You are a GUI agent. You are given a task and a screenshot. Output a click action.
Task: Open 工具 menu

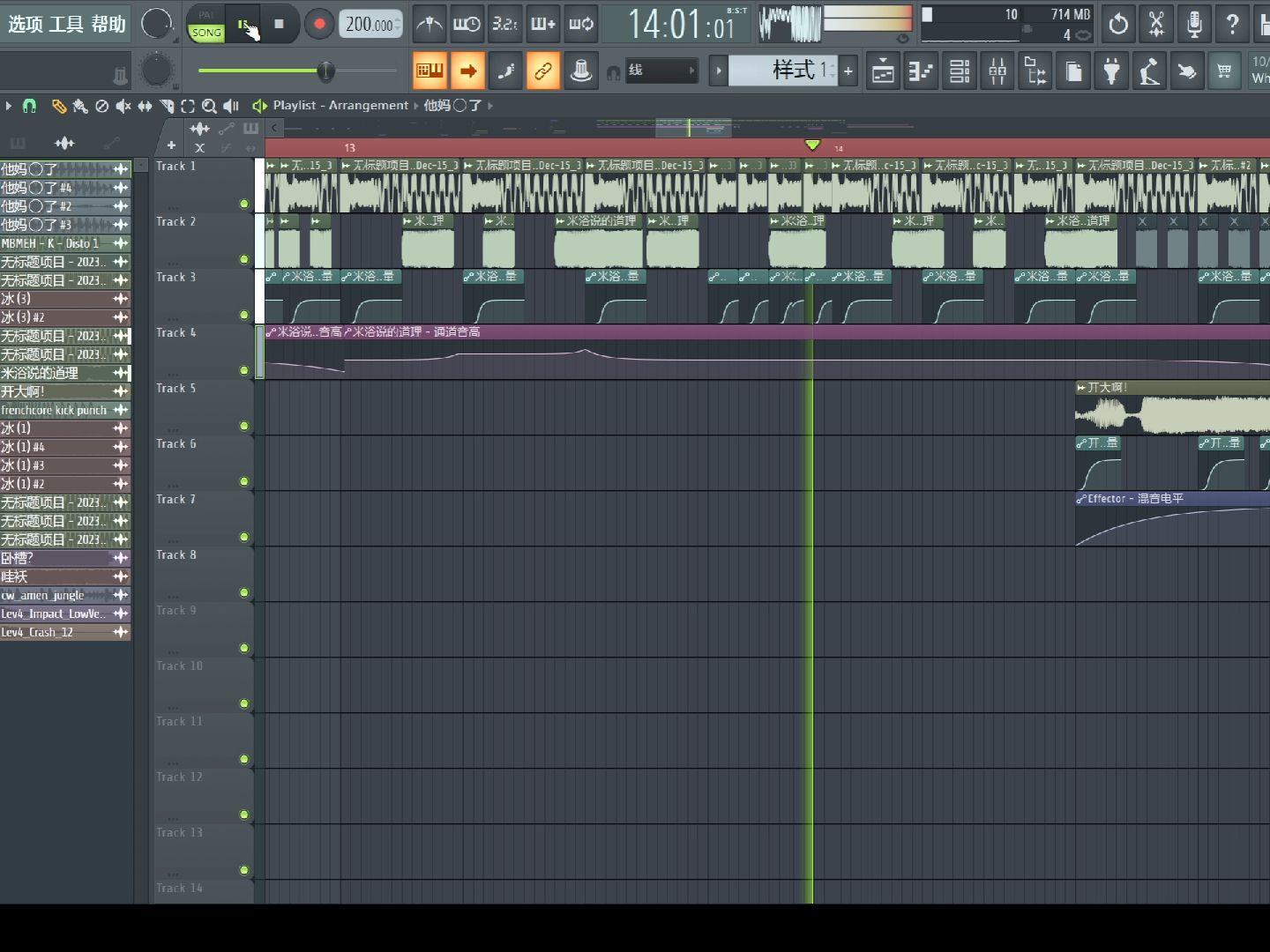[66, 24]
